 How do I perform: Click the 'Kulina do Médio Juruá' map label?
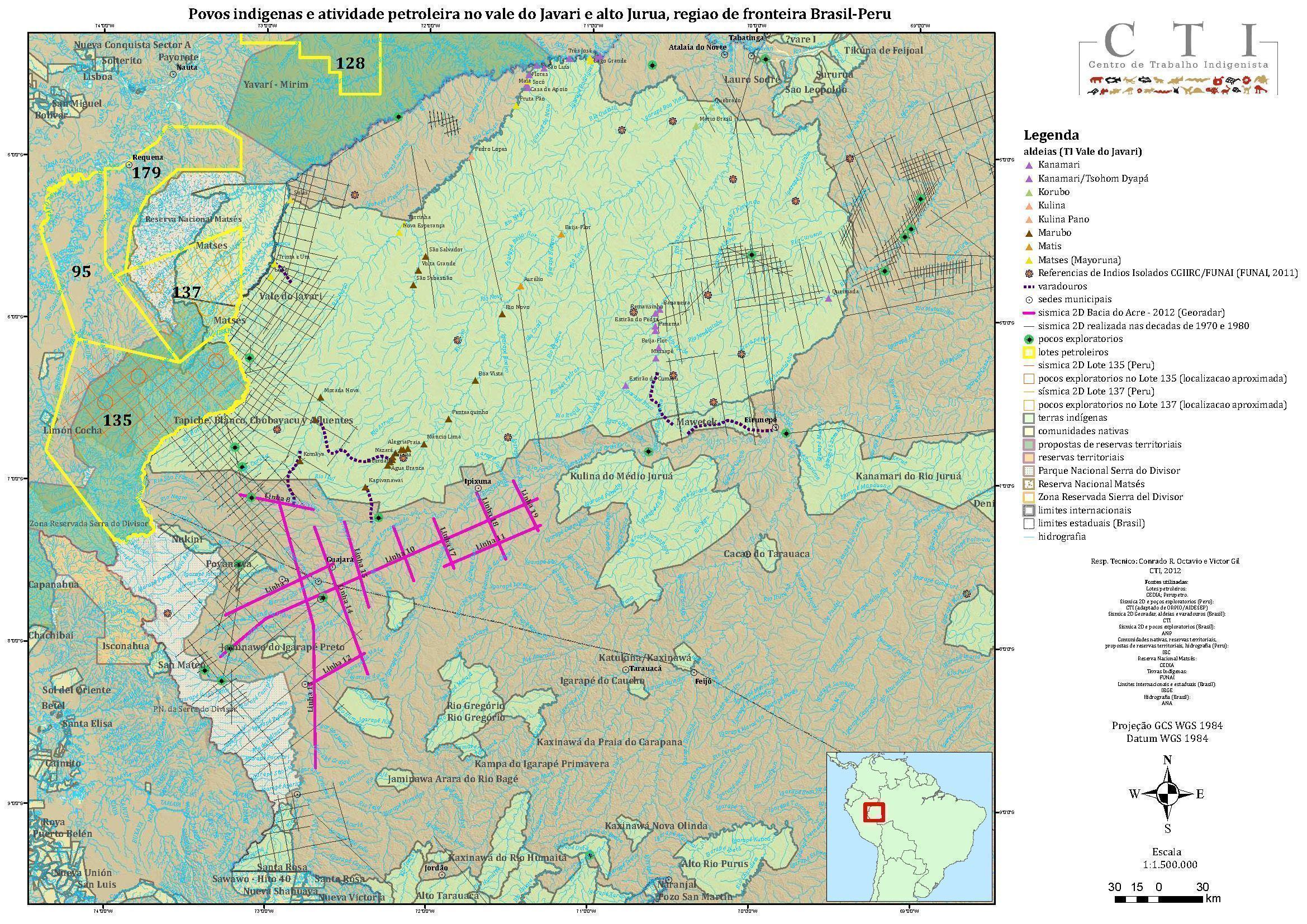(621, 476)
